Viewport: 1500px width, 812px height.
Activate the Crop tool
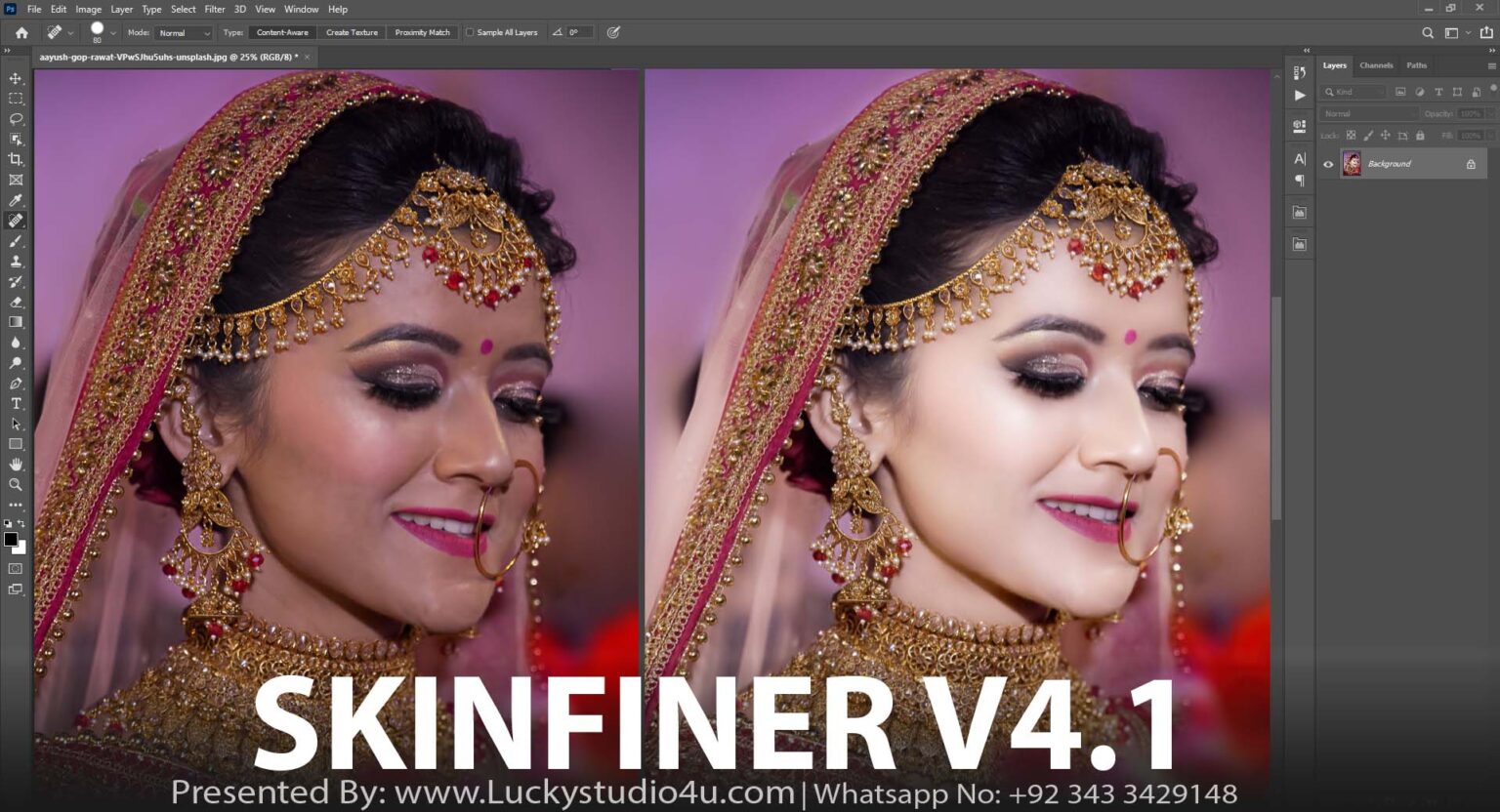pos(16,159)
